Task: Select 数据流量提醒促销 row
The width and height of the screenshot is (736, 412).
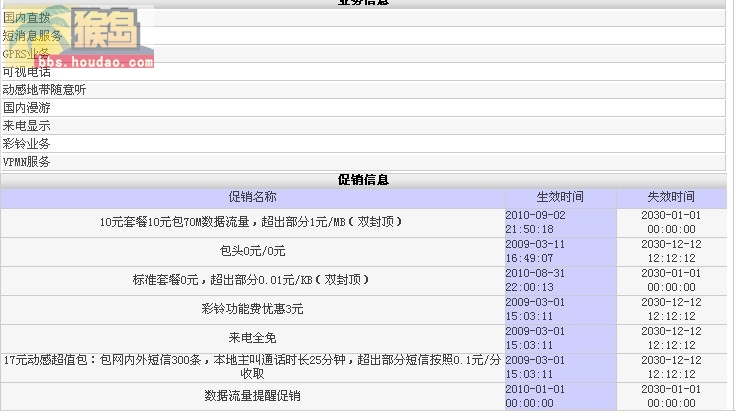Action: [x=253, y=396]
